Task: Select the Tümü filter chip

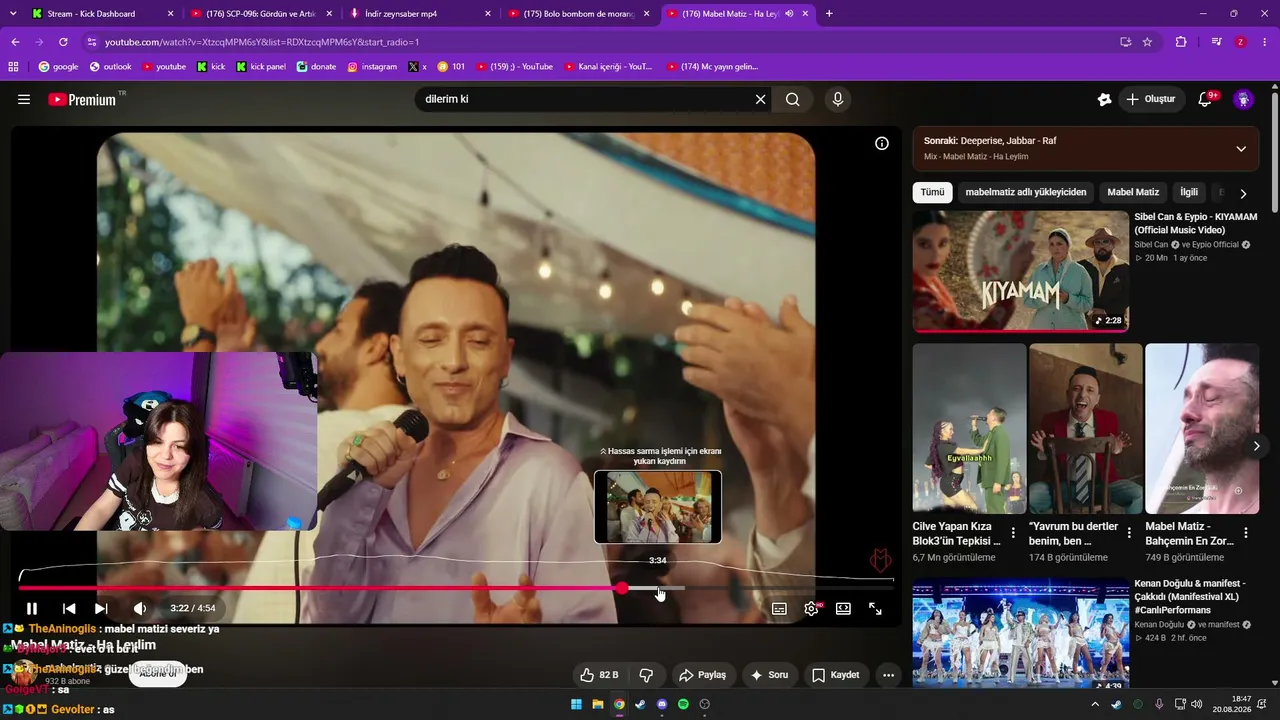Action: click(932, 192)
